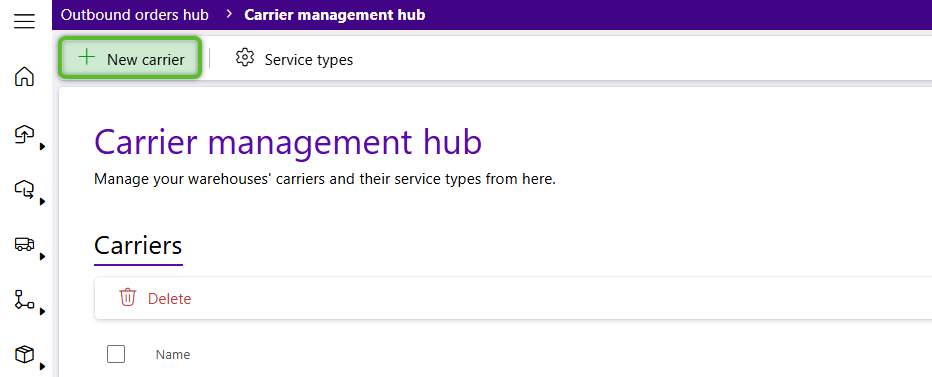Open the workflow branch sidebar icon
The image size is (932, 377).
[x=24, y=300]
